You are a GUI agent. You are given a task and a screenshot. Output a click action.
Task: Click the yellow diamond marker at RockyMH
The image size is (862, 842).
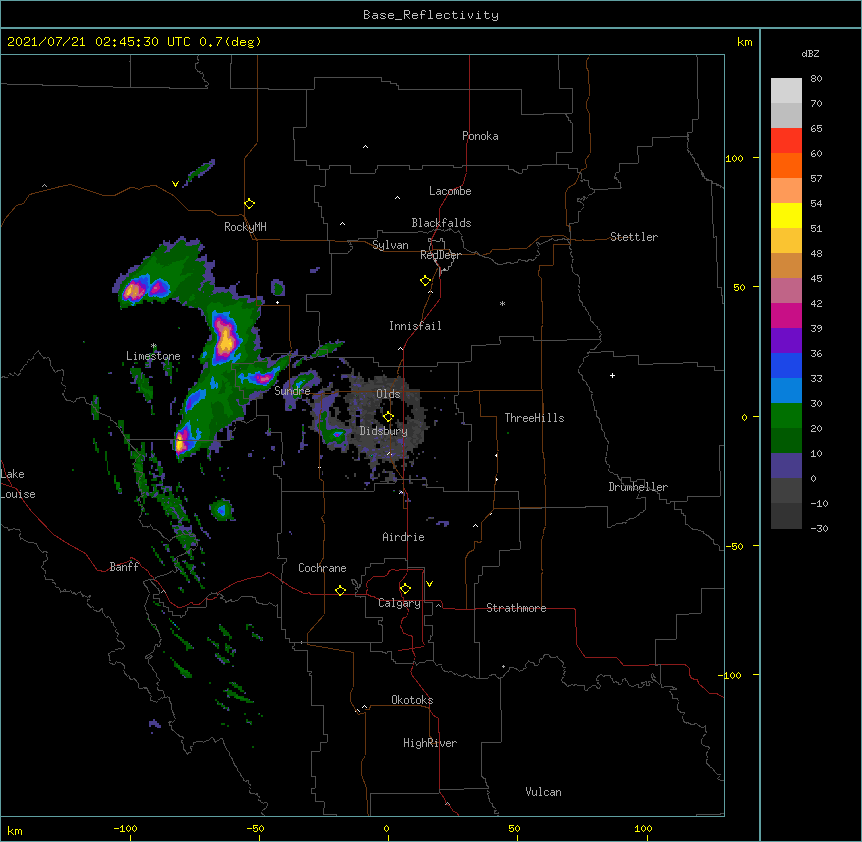[249, 204]
